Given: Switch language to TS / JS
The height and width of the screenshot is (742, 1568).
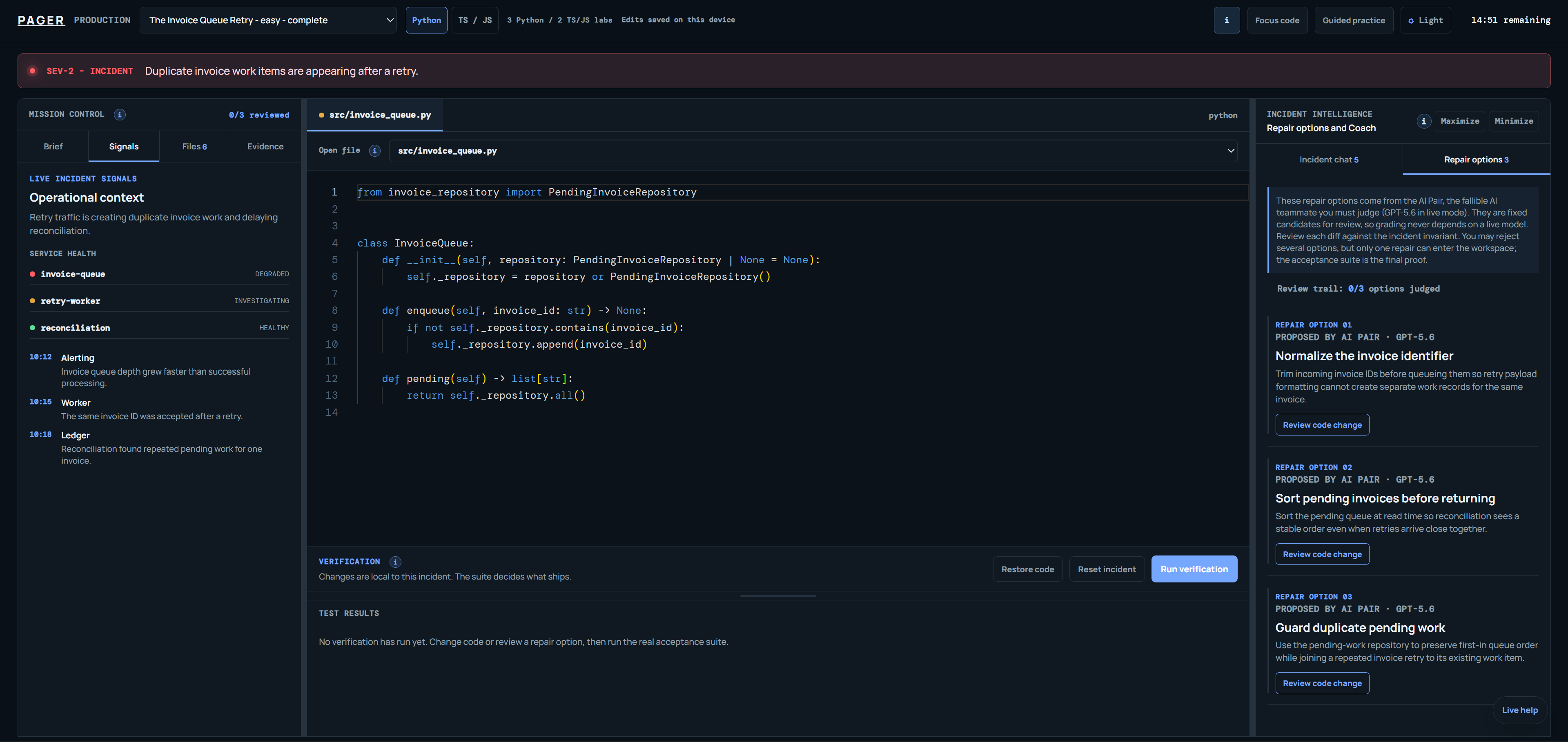Looking at the screenshot, I should coord(475,20).
